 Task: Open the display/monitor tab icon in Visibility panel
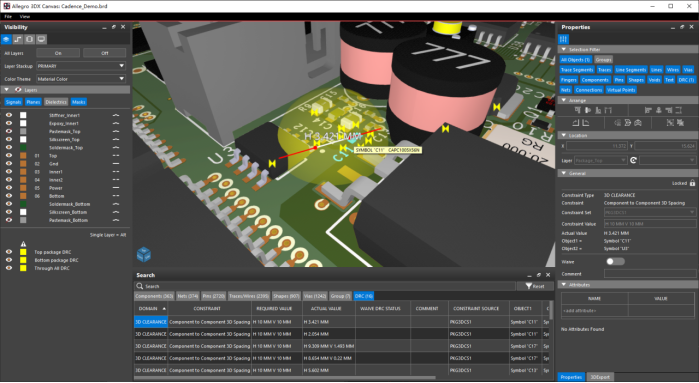click(x=41, y=39)
